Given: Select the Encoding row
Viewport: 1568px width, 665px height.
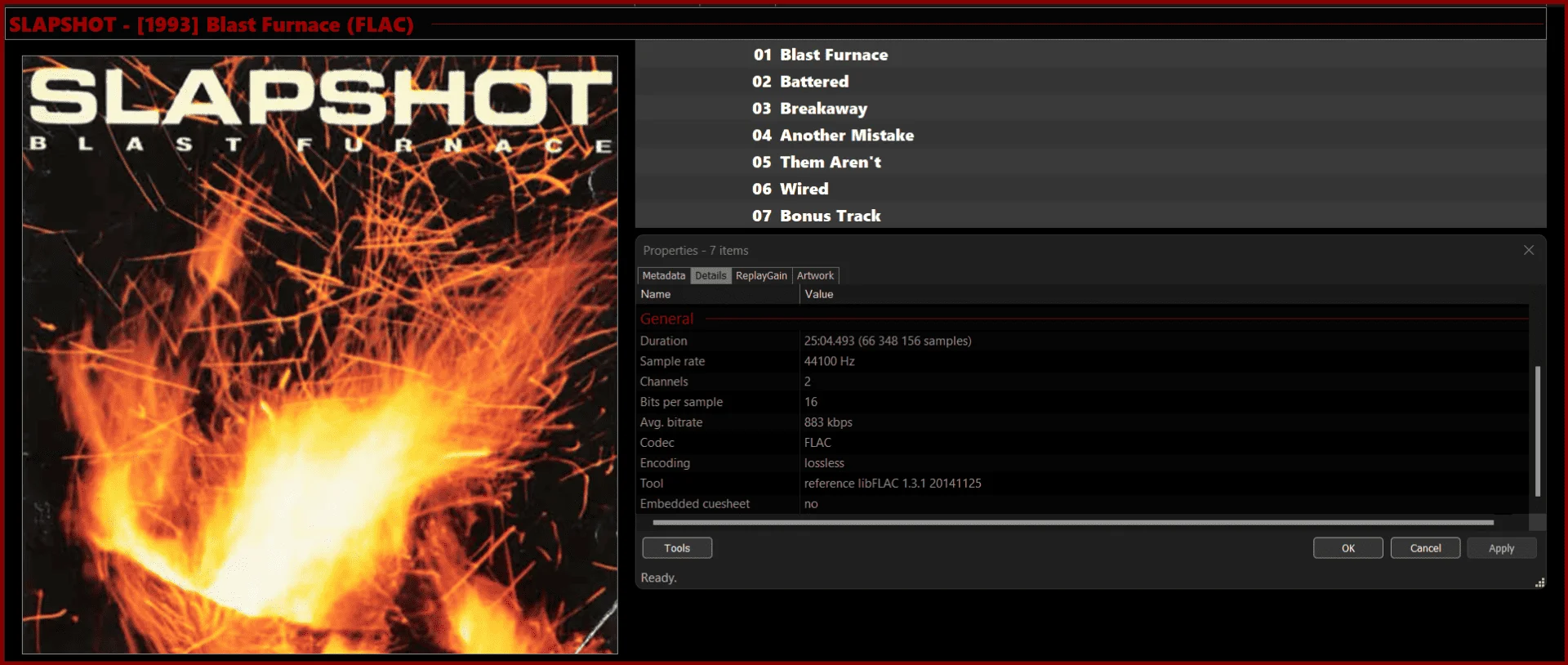Looking at the screenshot, I should (x=1082, y=463).
